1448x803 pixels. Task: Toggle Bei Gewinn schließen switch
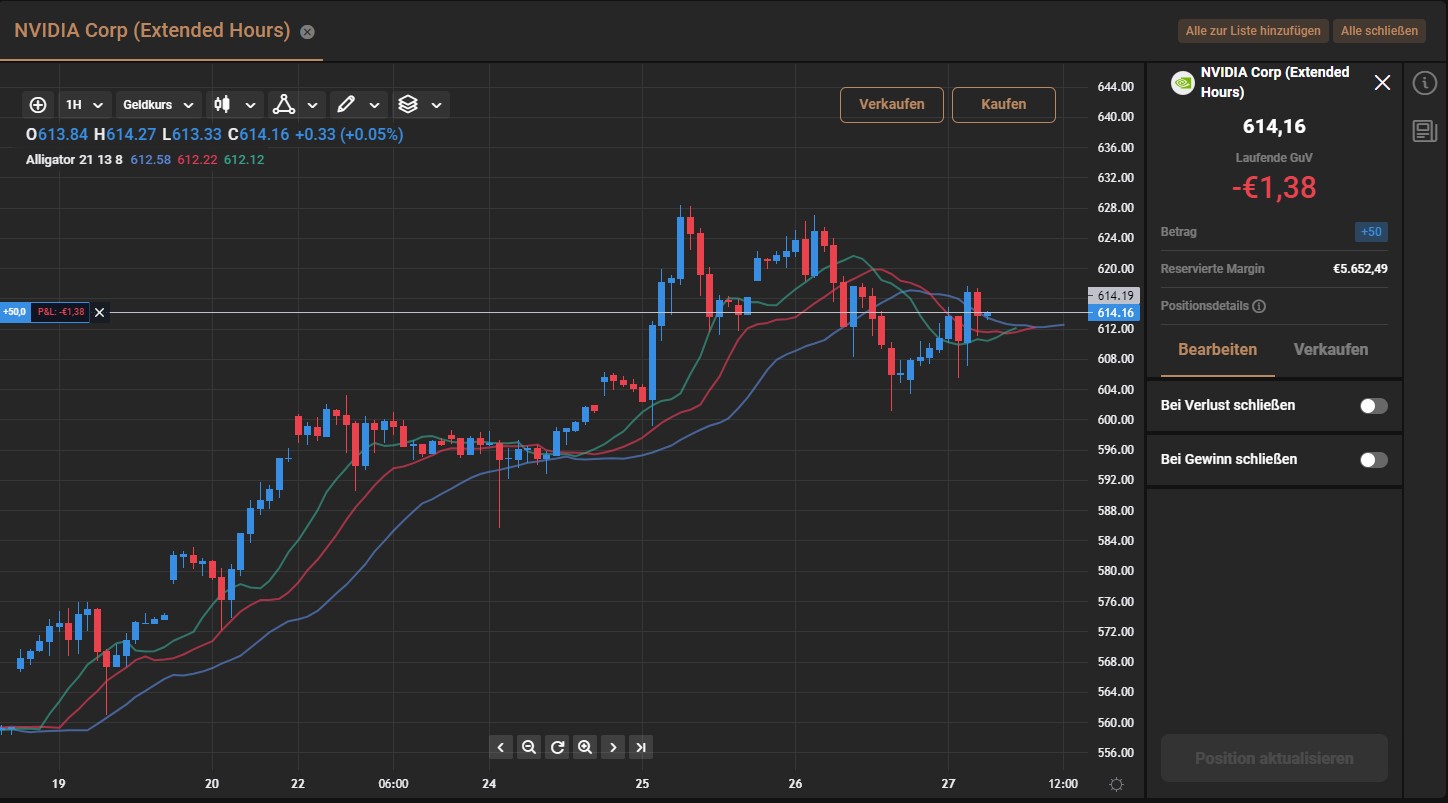point(1373,460)
